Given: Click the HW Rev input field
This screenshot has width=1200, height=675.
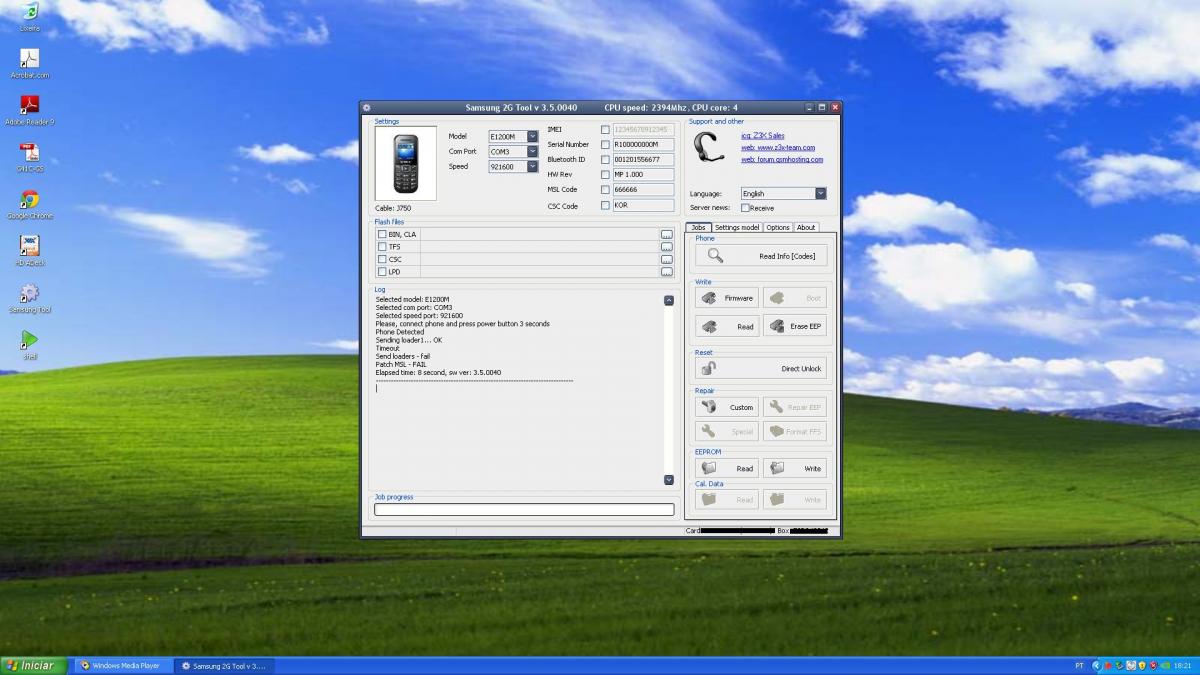Looking at the screenshot, I should pyautogui.click(x=643, y=174).
